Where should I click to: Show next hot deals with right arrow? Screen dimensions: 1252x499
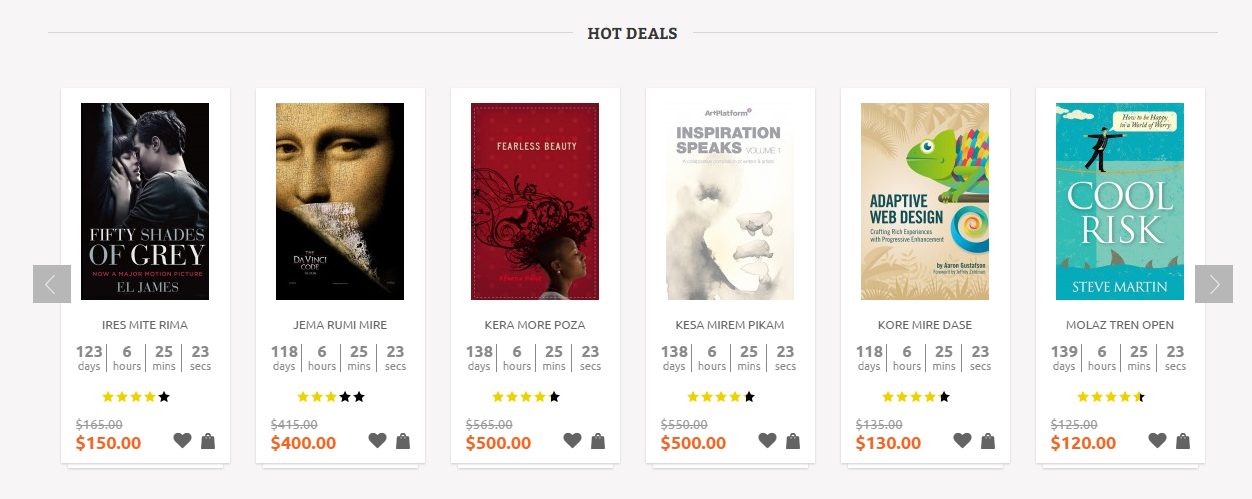1214,284
